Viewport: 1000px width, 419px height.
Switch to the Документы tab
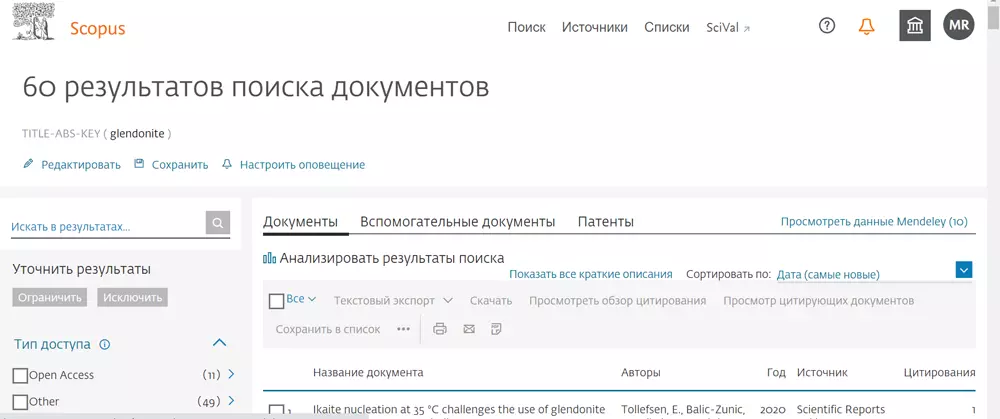tap(300, 222)
